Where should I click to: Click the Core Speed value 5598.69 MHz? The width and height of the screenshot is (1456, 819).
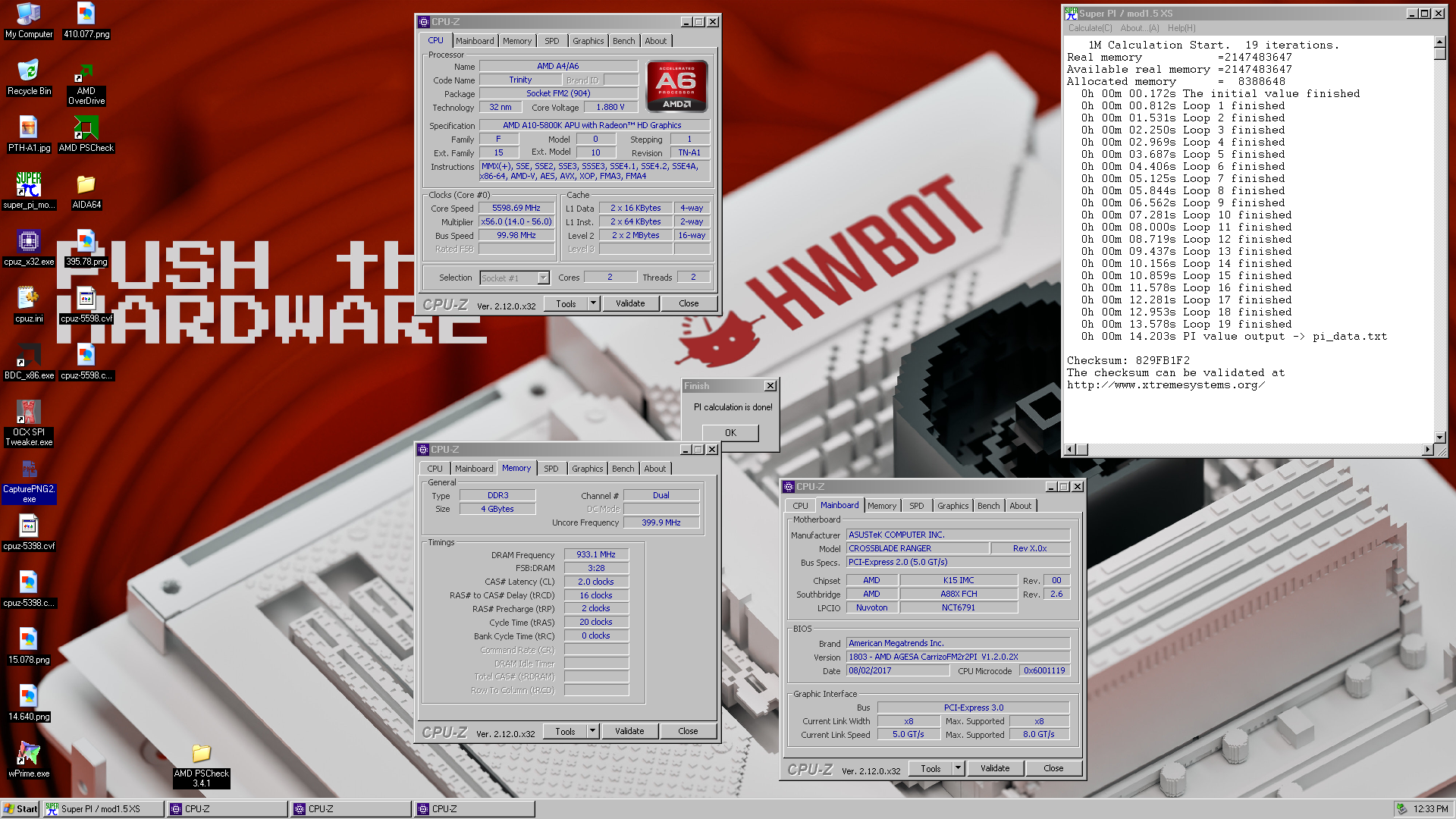tap(516, 208)
